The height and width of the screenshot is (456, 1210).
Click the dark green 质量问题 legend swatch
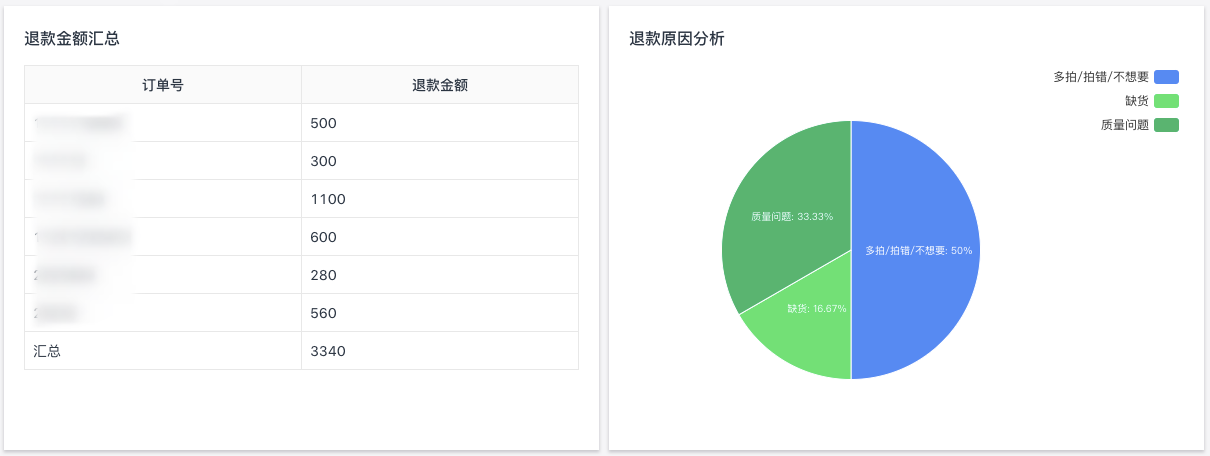coord(1166,125)
